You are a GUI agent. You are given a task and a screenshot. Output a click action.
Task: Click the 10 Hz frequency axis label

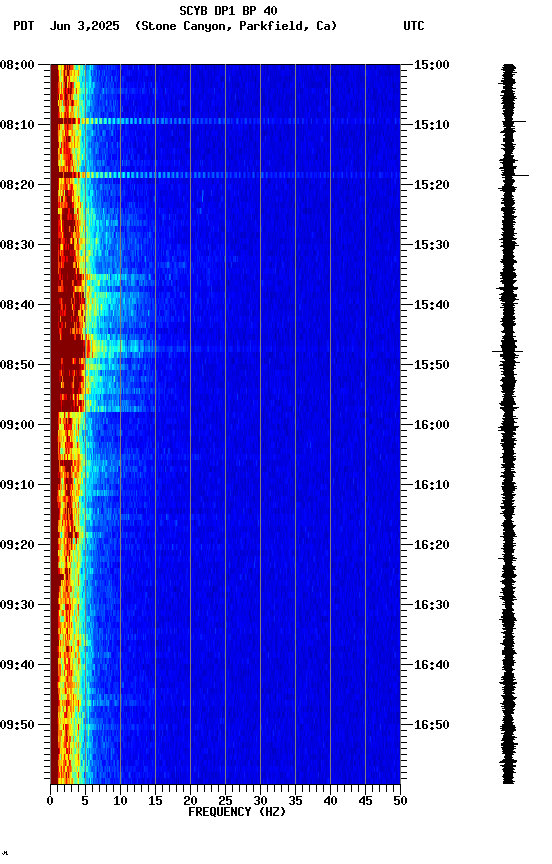[x=120, y=801]
